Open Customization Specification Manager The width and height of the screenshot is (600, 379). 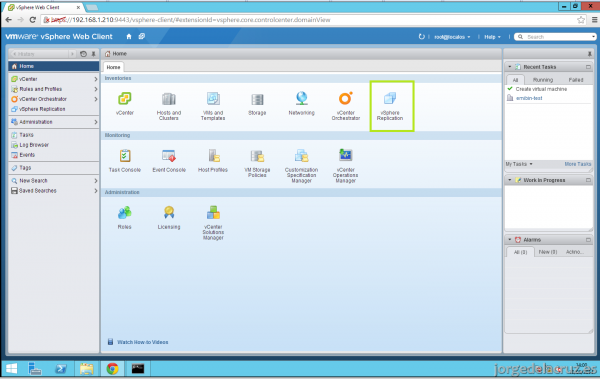[302, 156]
